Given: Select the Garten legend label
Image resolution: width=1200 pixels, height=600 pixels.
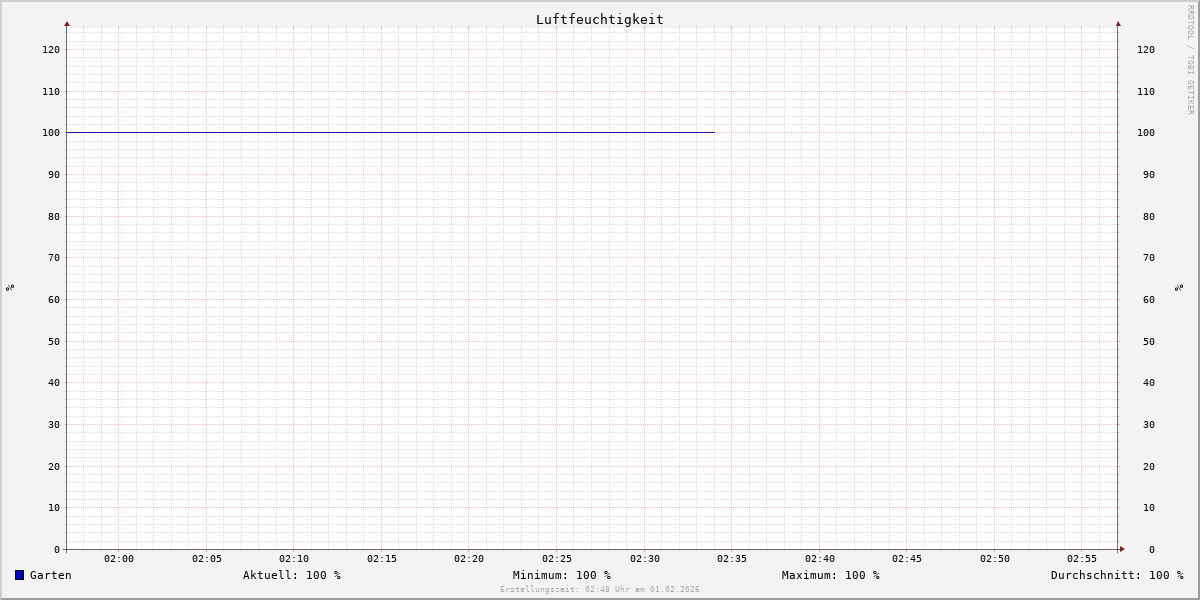Looking at the screenshot, I should [x=51, y=575].
